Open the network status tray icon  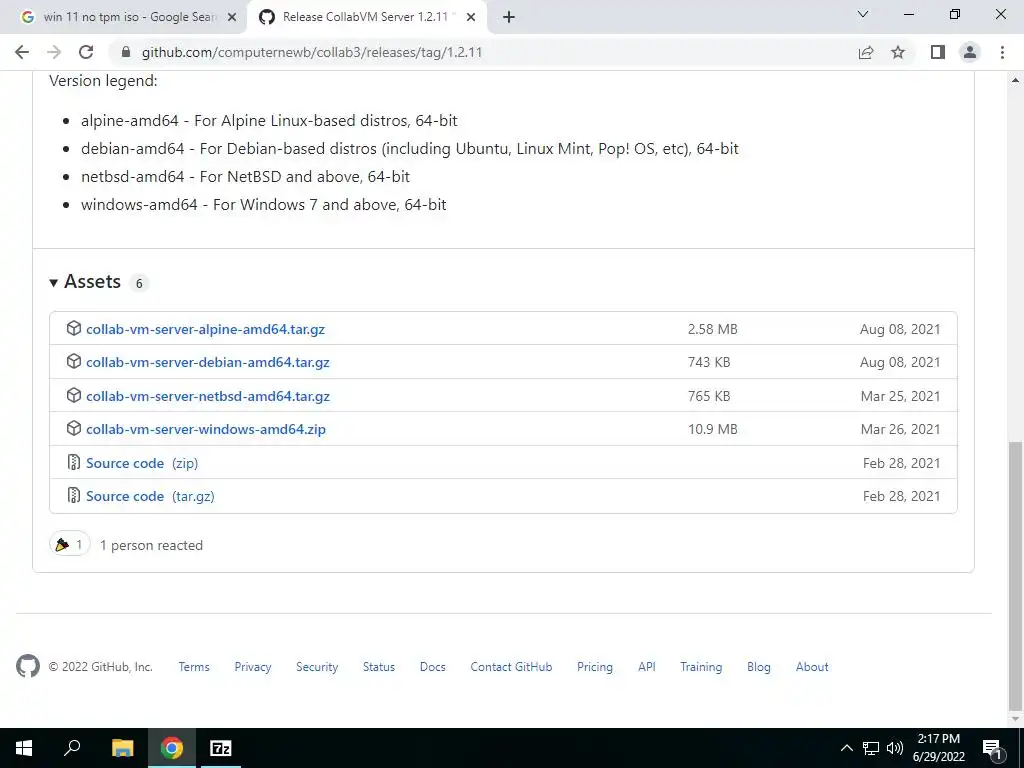click(871, 748)
